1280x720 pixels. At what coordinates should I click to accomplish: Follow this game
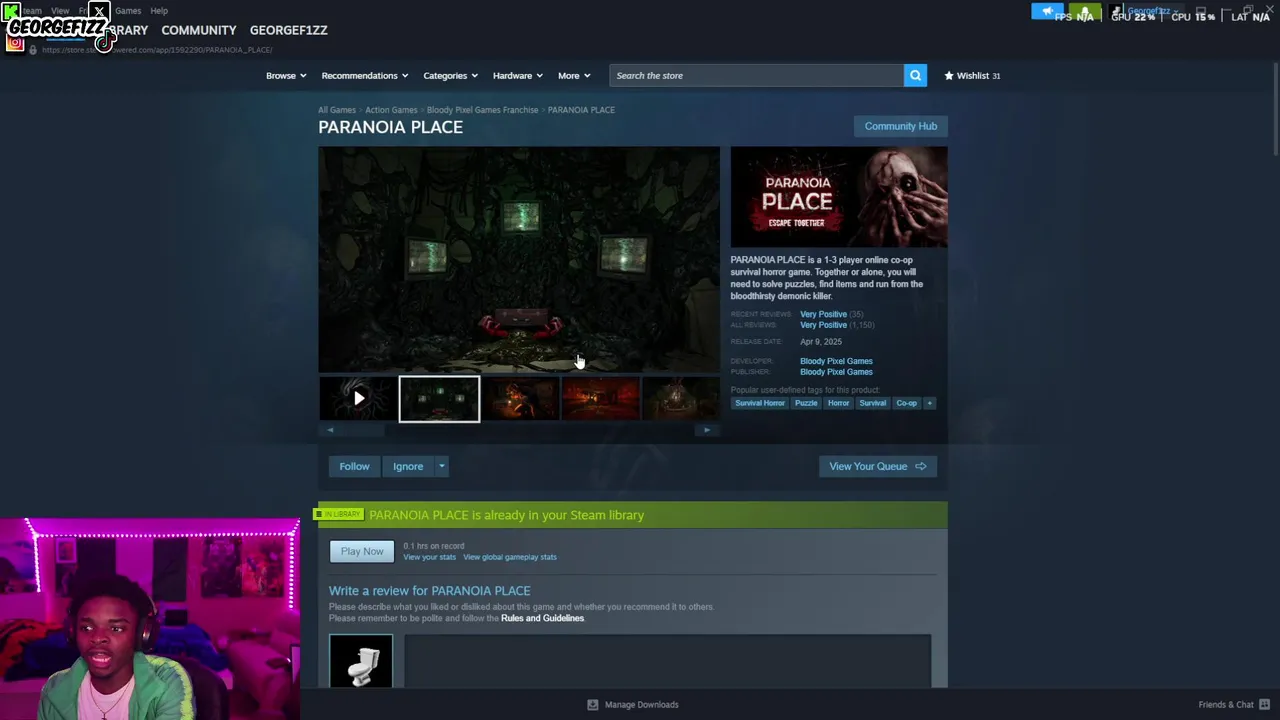tap(354, 466)
